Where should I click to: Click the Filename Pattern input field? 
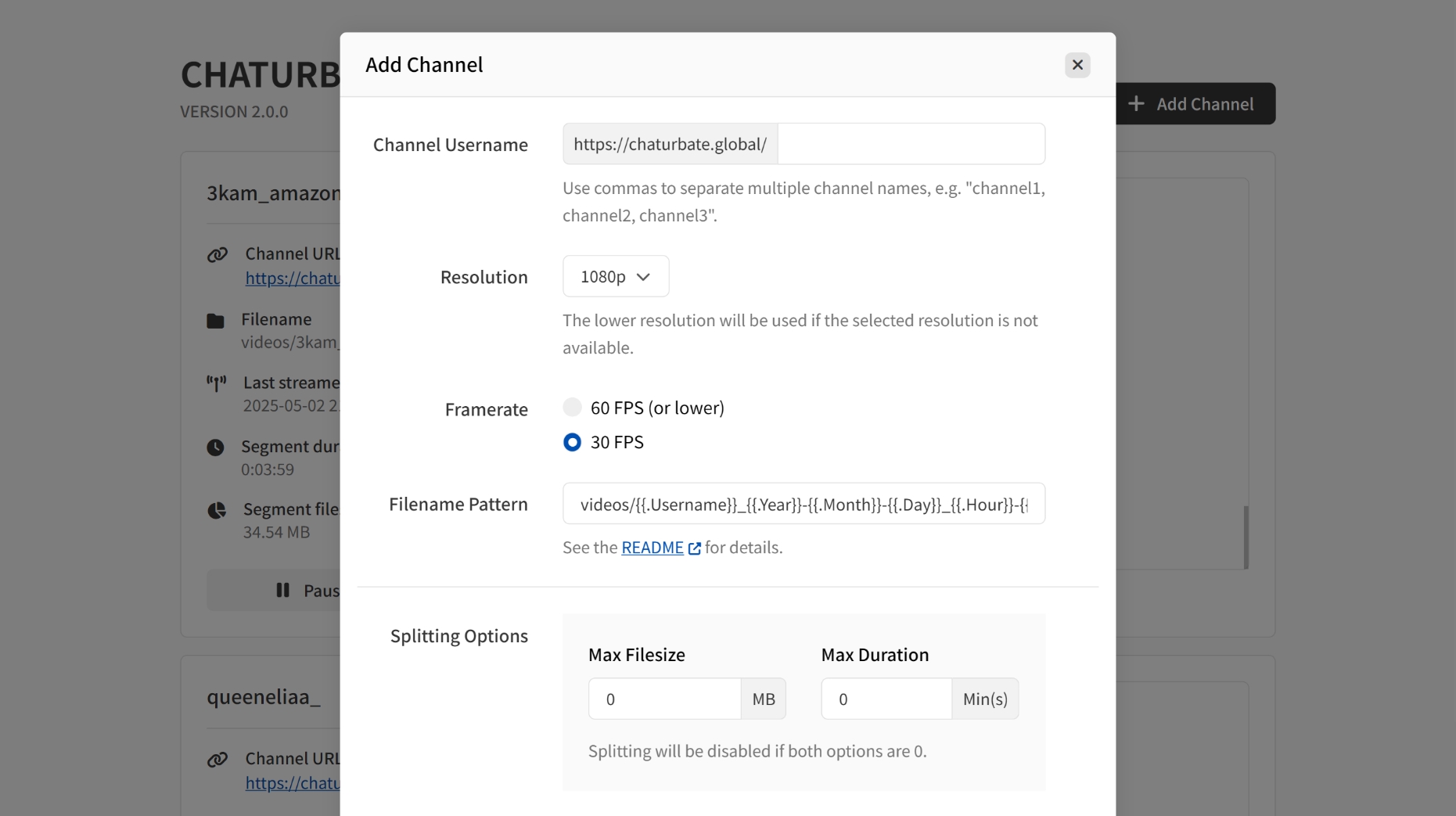(803, 504)
